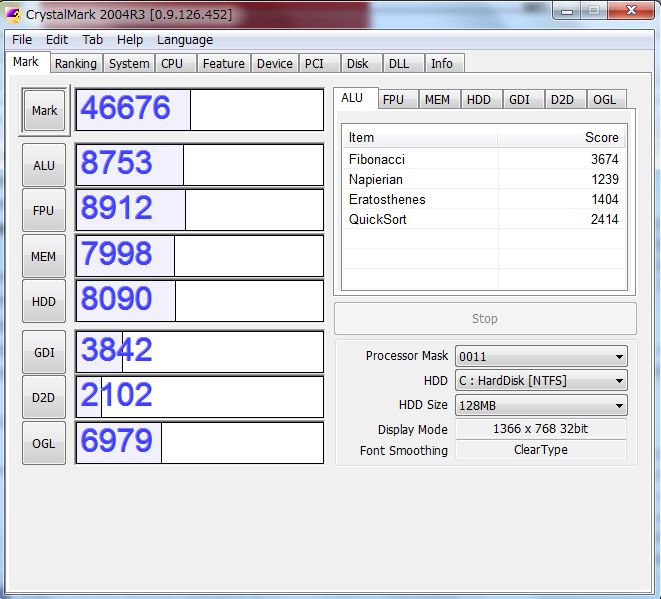The width and height of the screenshot is (661, 599).
Task: Click the OGL benchmark button
Action: [44, 443]
